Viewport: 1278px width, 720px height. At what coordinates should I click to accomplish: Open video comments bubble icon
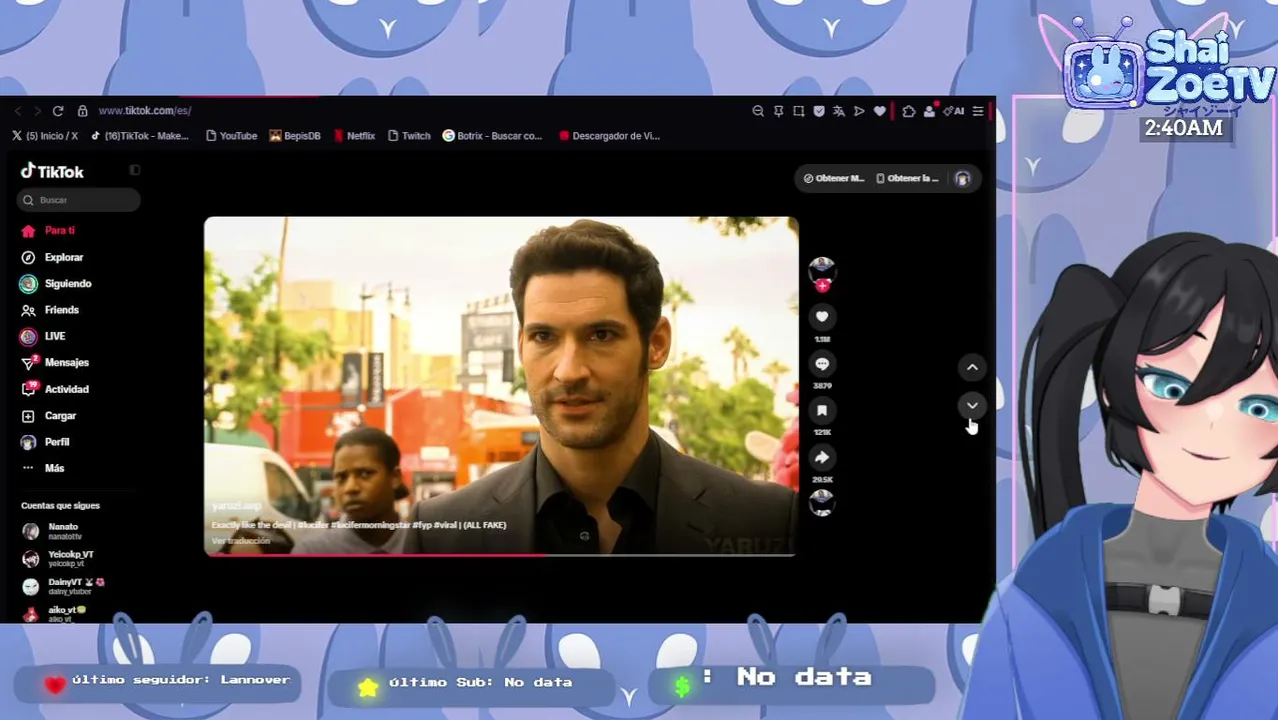pos(822,364)
